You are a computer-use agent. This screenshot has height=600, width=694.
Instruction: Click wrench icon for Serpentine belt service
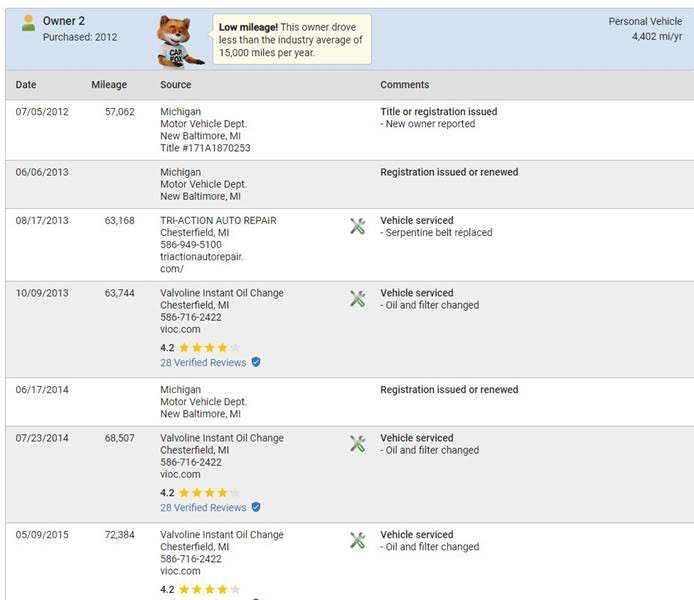pos(358,227)
